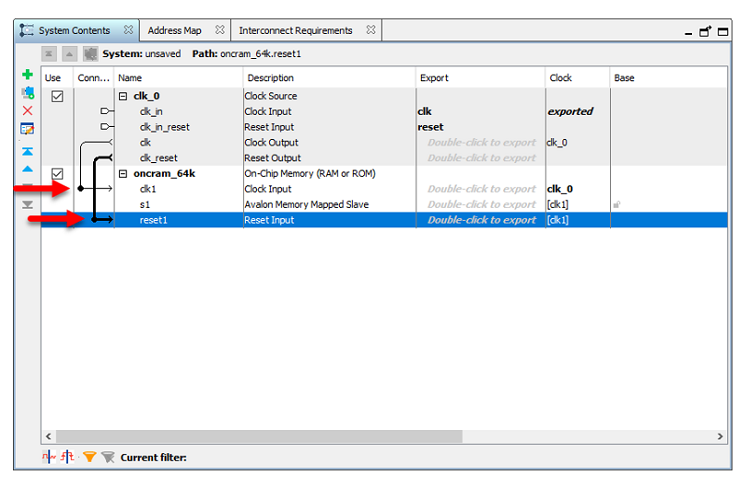Collapse the oncram_64k tree node
This screenshot has height=487, width=750.
[x=123, y=174]
